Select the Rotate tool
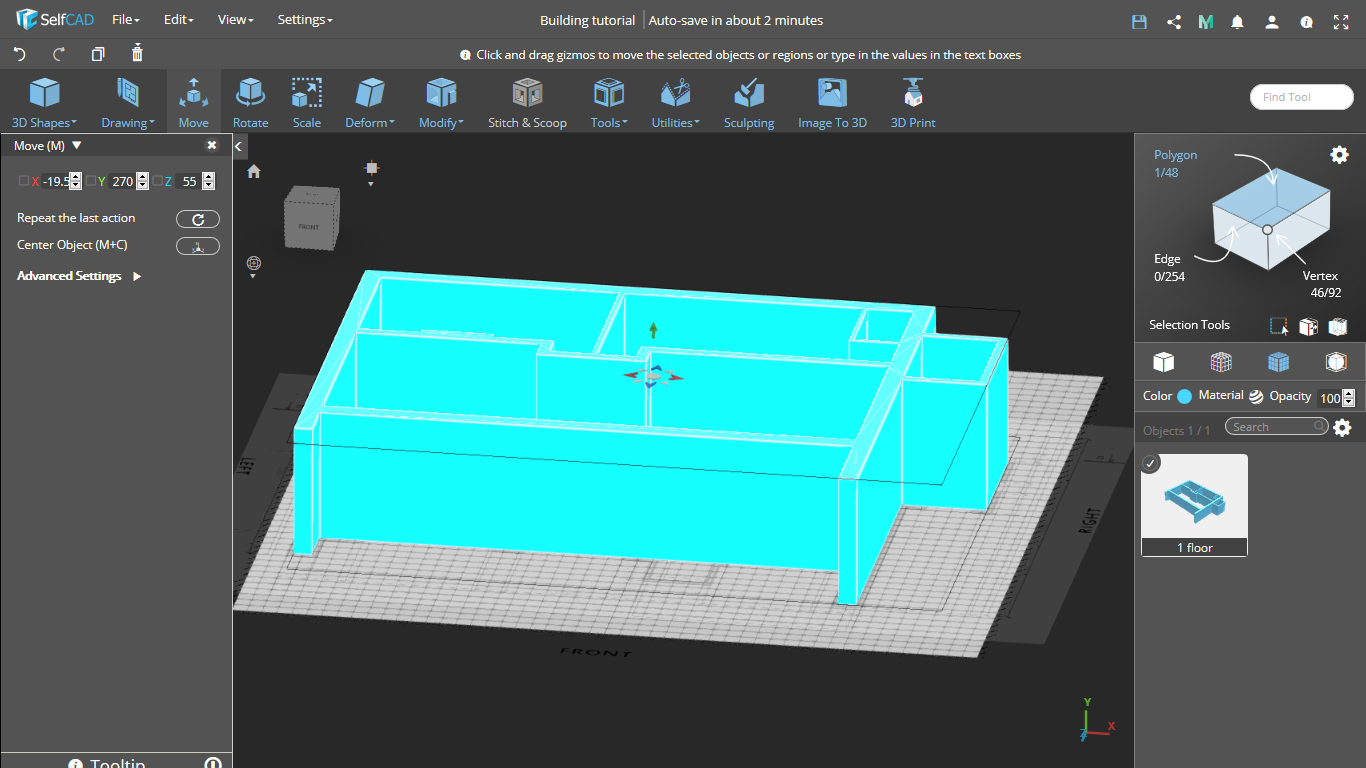Viewport: 1366px width, 768px height. pos(250,103)
